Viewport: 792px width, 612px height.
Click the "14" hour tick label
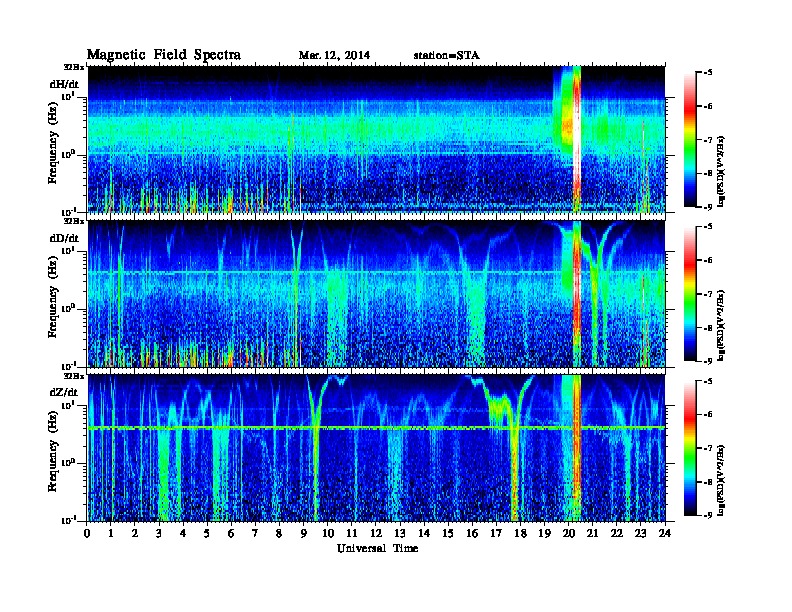424,533
